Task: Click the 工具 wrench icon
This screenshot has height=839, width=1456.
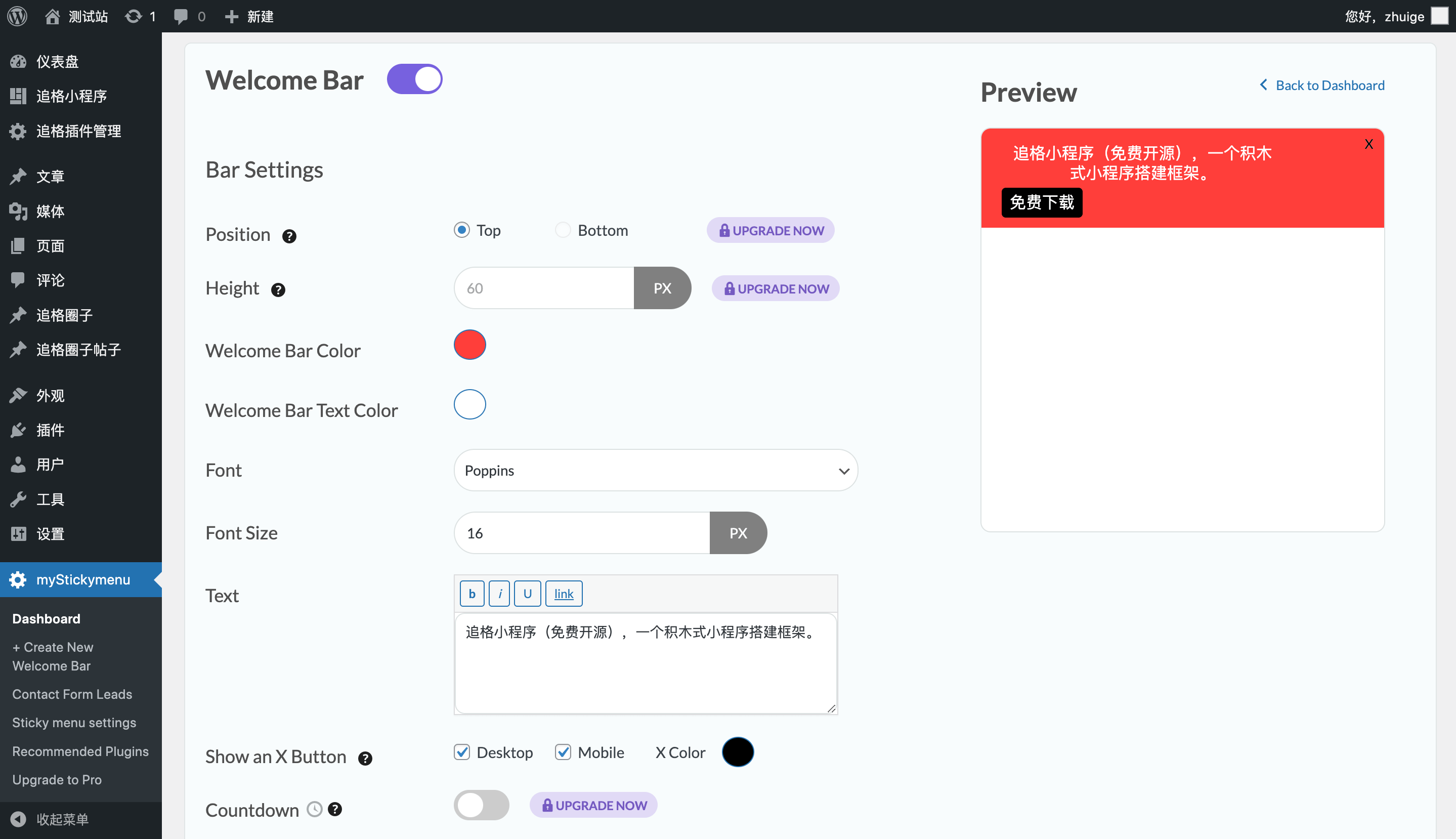Action: 18,499
